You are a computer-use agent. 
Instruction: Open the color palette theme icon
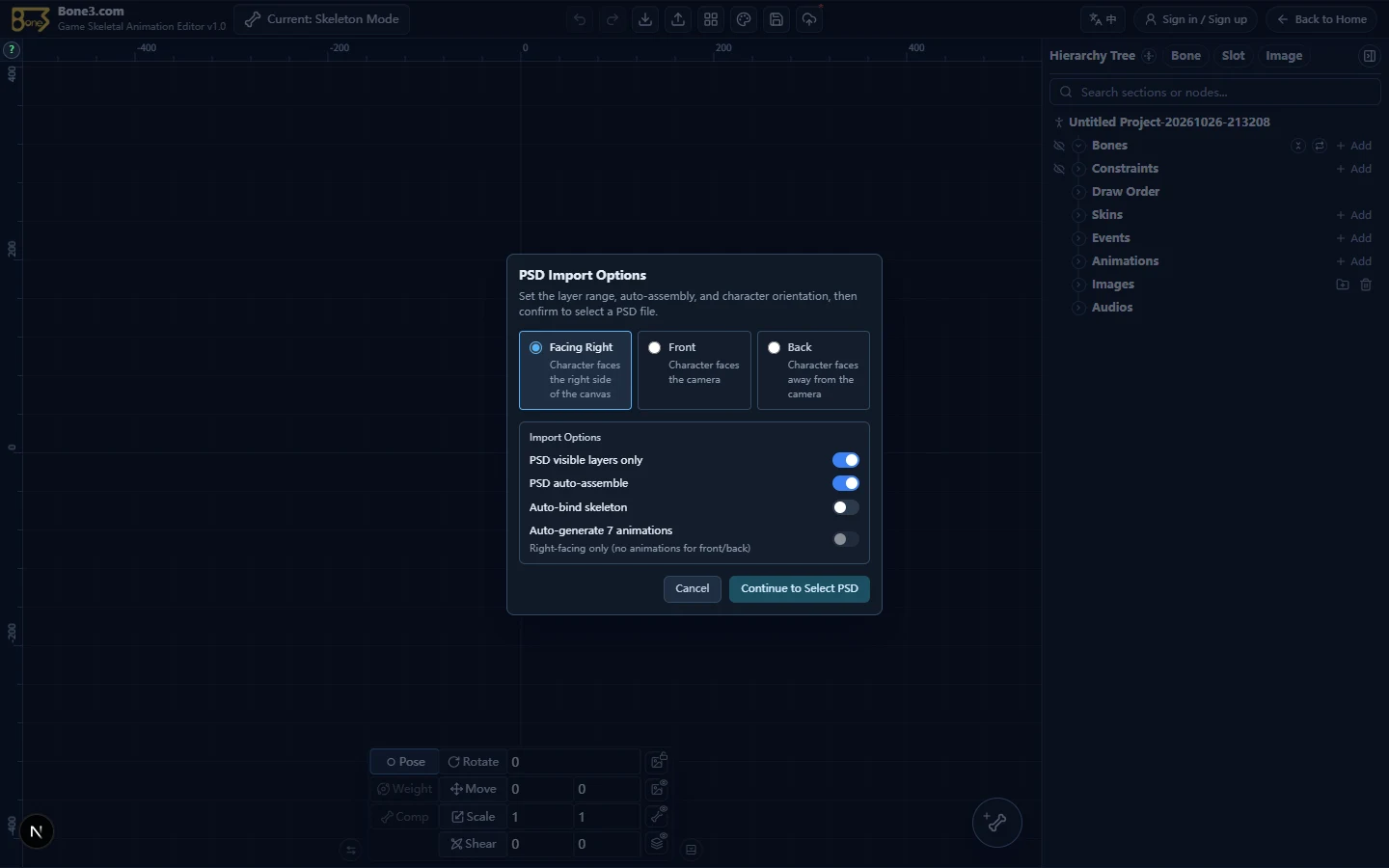(744, 19)
